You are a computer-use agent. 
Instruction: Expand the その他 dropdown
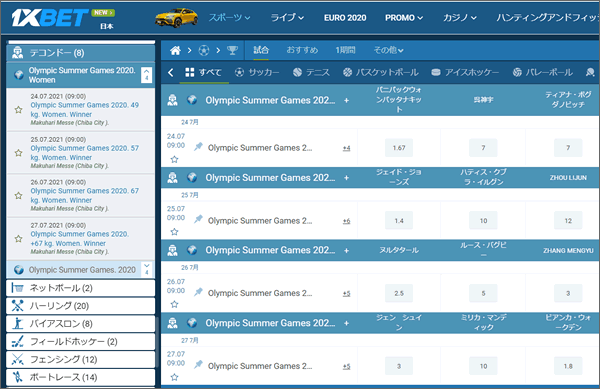pyautogui.click(x=388, y=50)
